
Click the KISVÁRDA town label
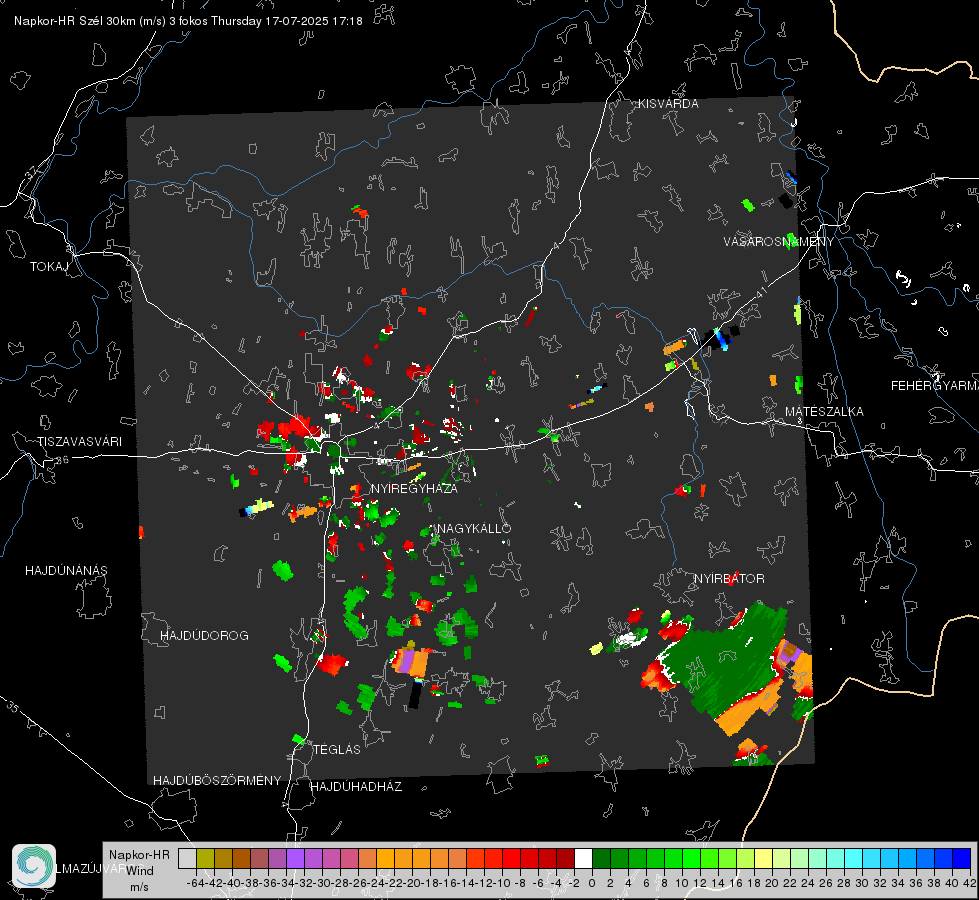(668, 104)
